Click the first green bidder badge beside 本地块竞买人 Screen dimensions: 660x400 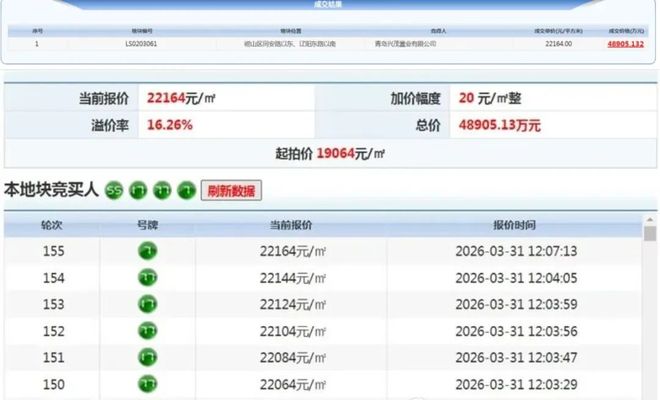(115, 190)
